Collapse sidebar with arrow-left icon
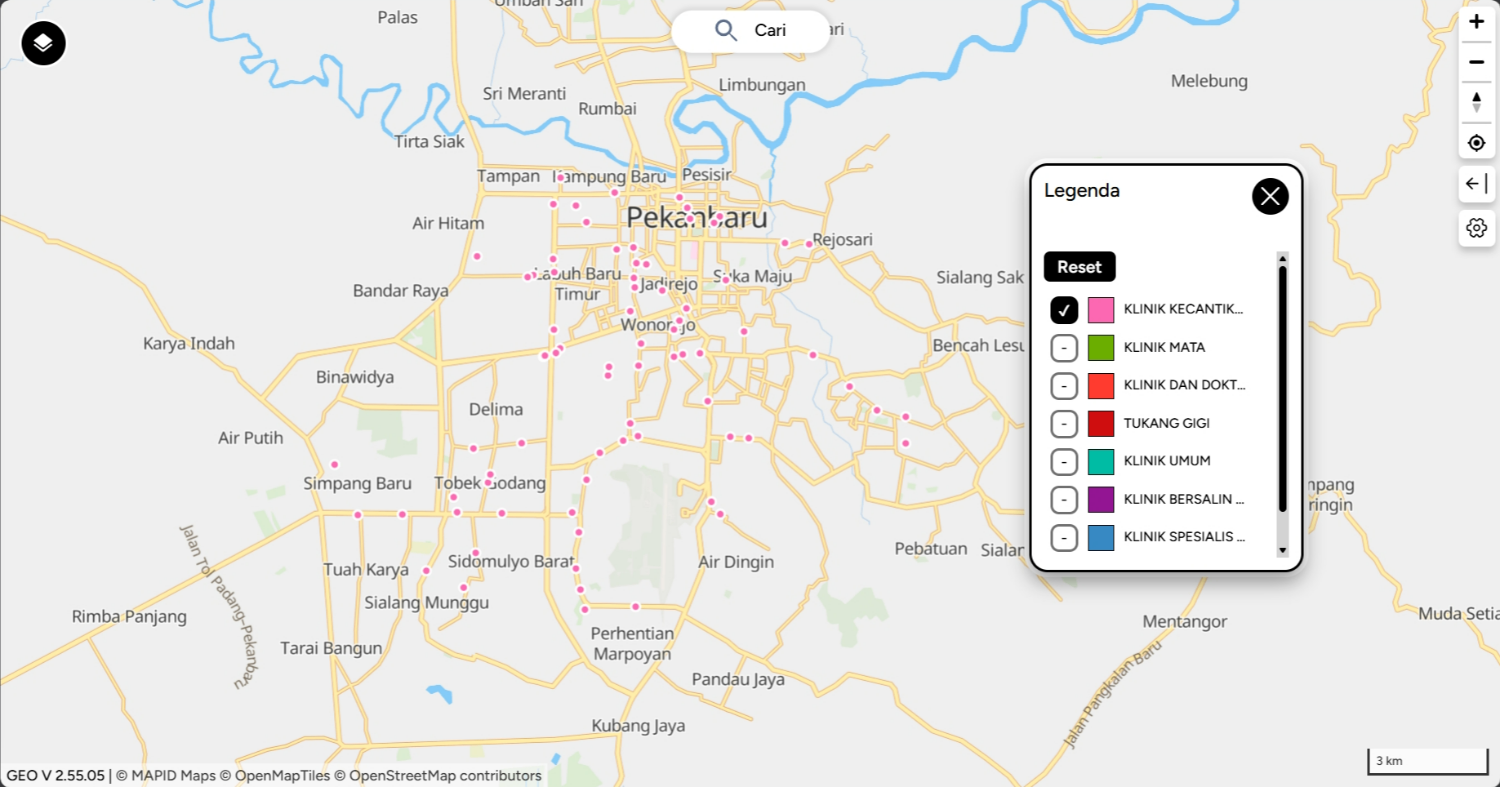The image size is (1500, 787). coord(1476,184)
